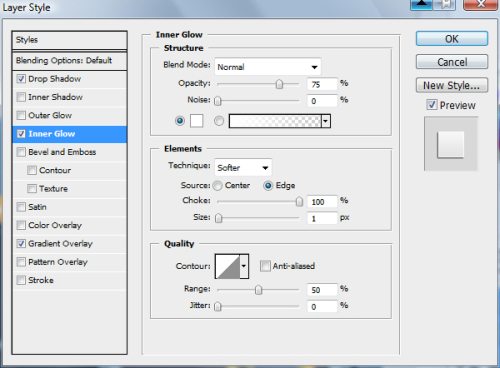
Task: Open the gradient preset dropdown arrow
Action: pyautogui.click(x=326, y=121)
